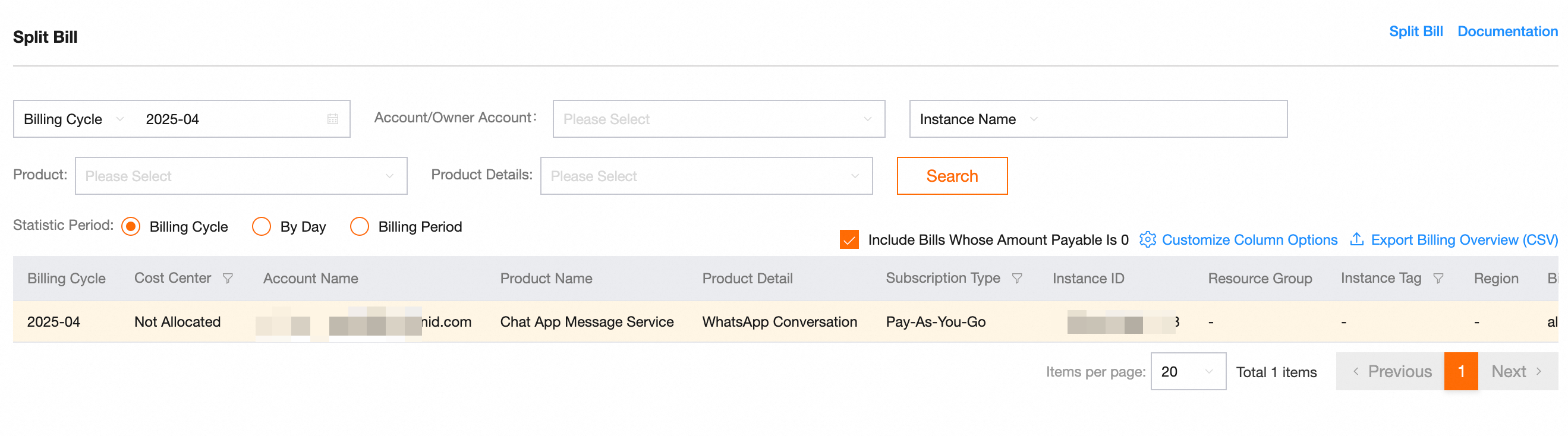Open the Documentation link
Viewport: 1568px width, 436px height.
coord(1507,31)
